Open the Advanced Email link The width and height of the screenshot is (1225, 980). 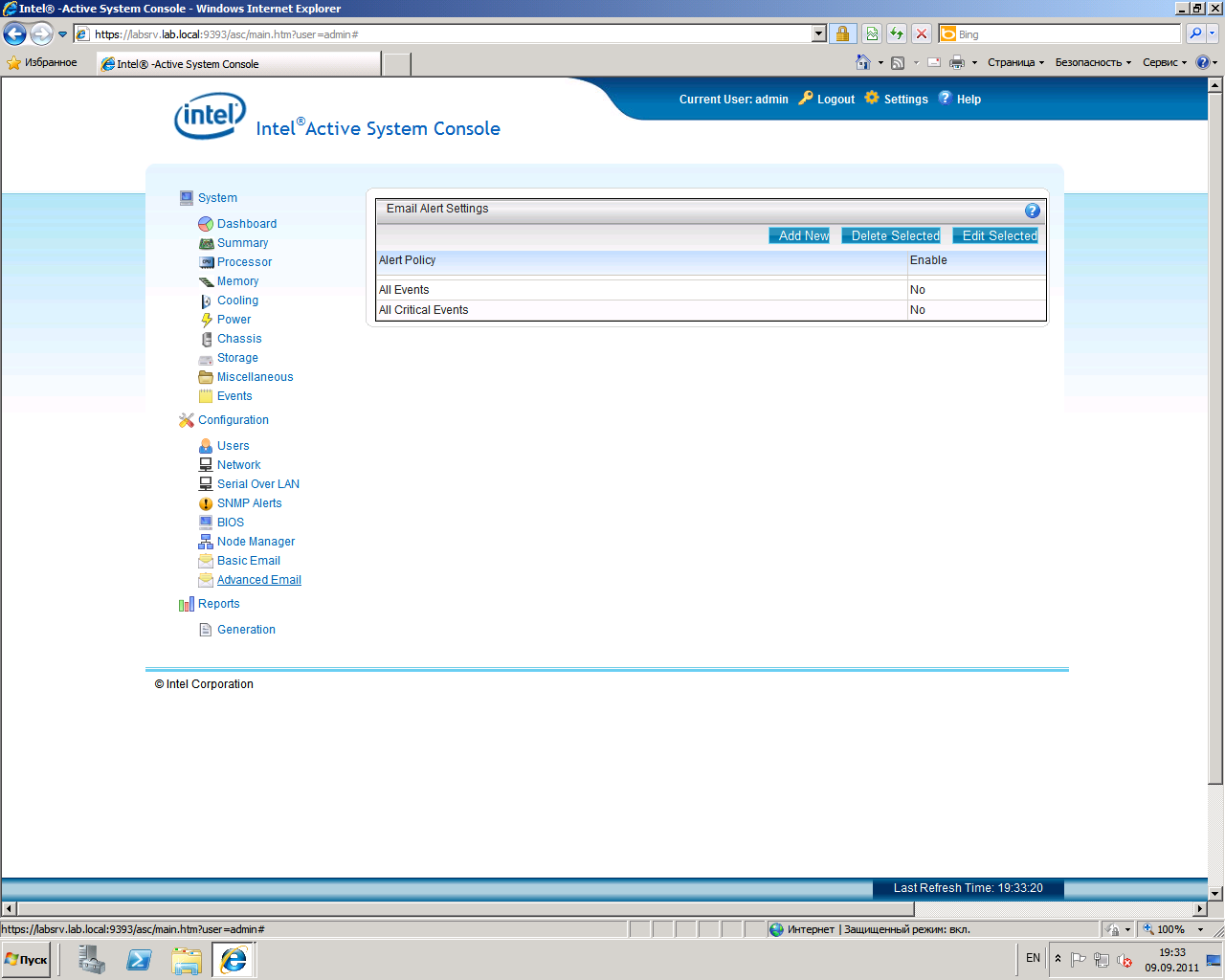pos(258,580)
